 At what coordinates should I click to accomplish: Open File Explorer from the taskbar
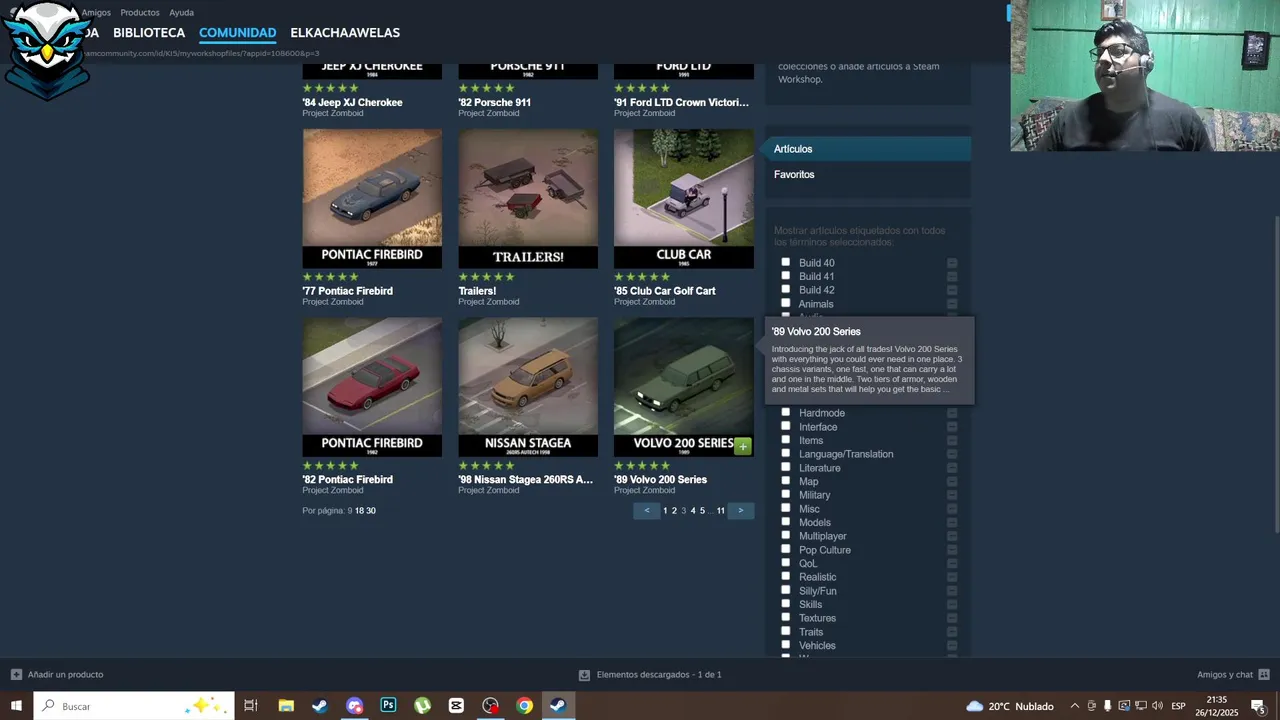[x=286, y=706]
